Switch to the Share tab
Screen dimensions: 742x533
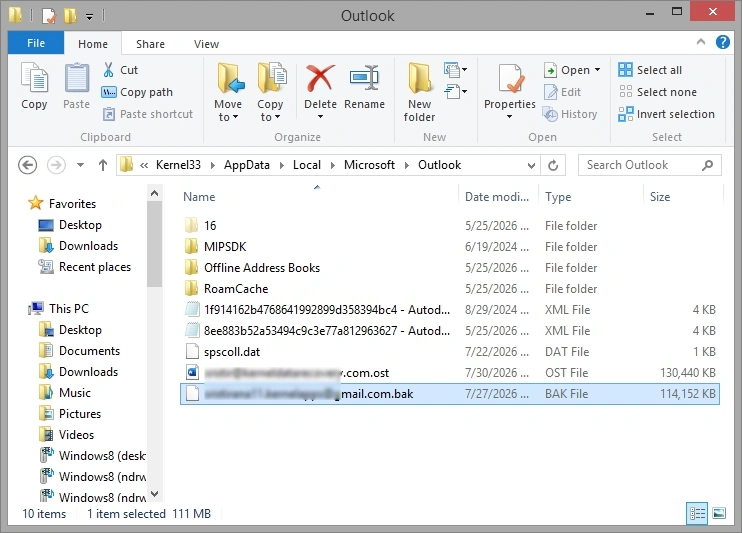click(150, 44)
